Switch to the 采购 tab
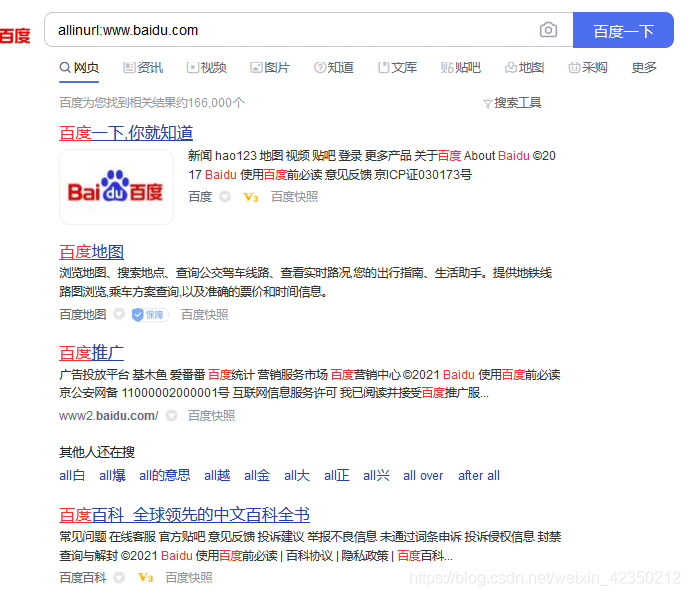This screenshot has width=690, height=596. pyautogui.click(x=588, y=68)
